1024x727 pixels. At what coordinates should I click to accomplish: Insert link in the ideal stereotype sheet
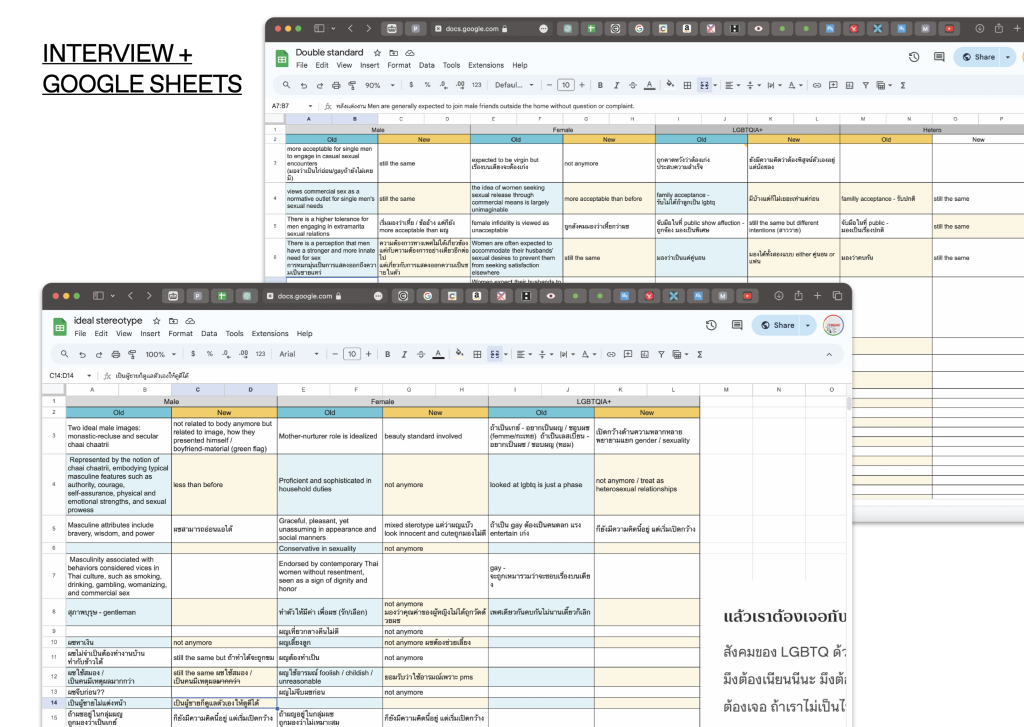point(611,354)
